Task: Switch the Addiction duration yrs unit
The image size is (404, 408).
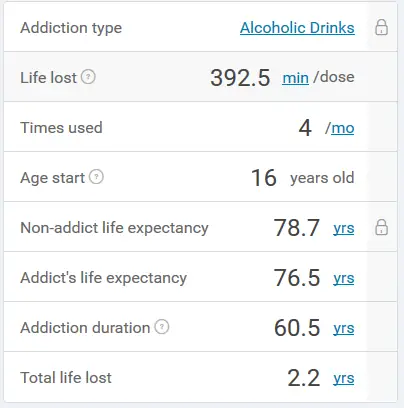Action: pos(344,329)
